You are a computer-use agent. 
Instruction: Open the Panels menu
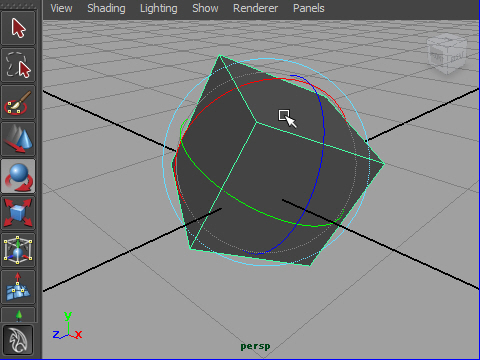tap(309, 8)
